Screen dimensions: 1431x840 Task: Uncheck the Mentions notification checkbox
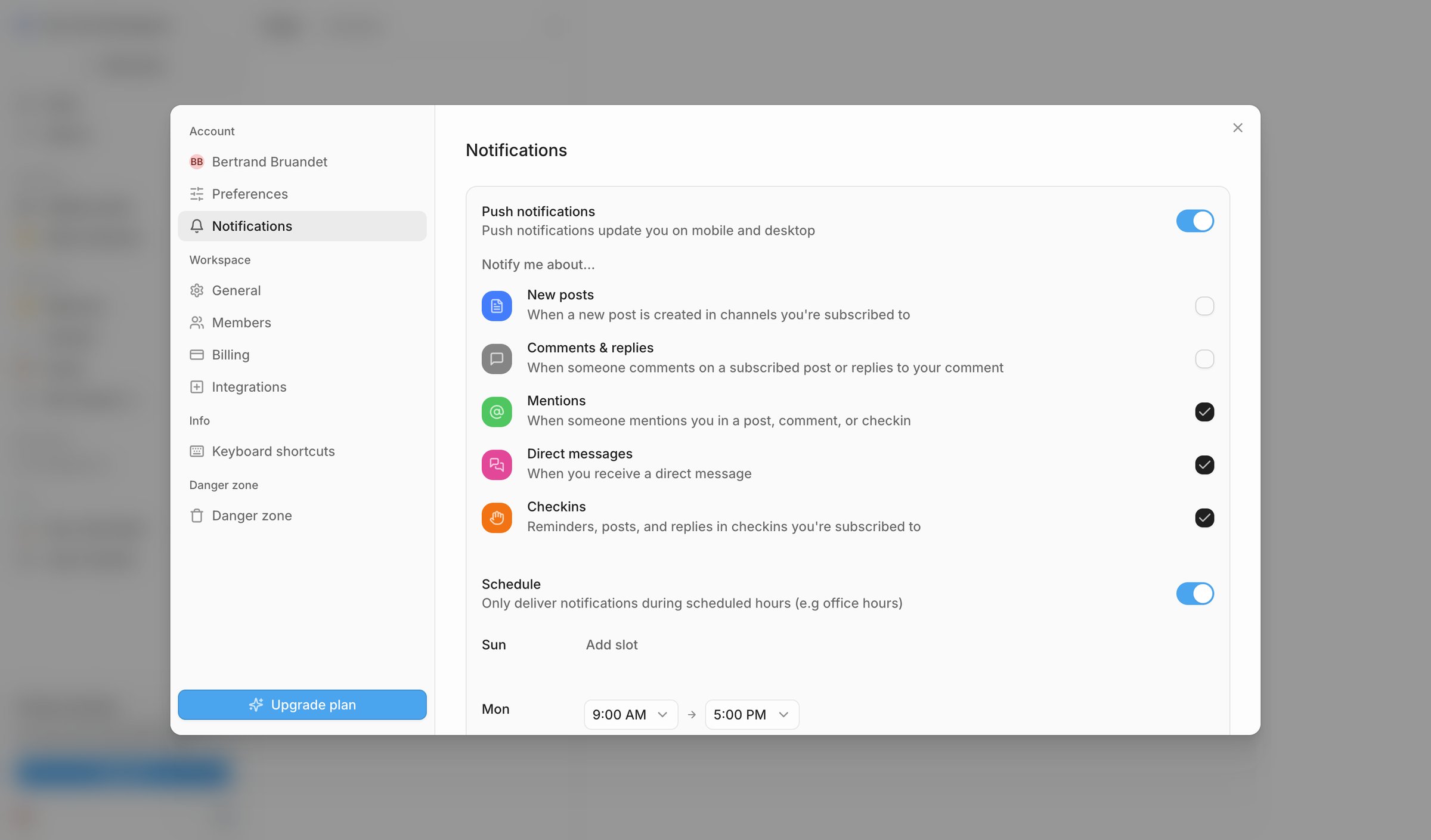1204,412
